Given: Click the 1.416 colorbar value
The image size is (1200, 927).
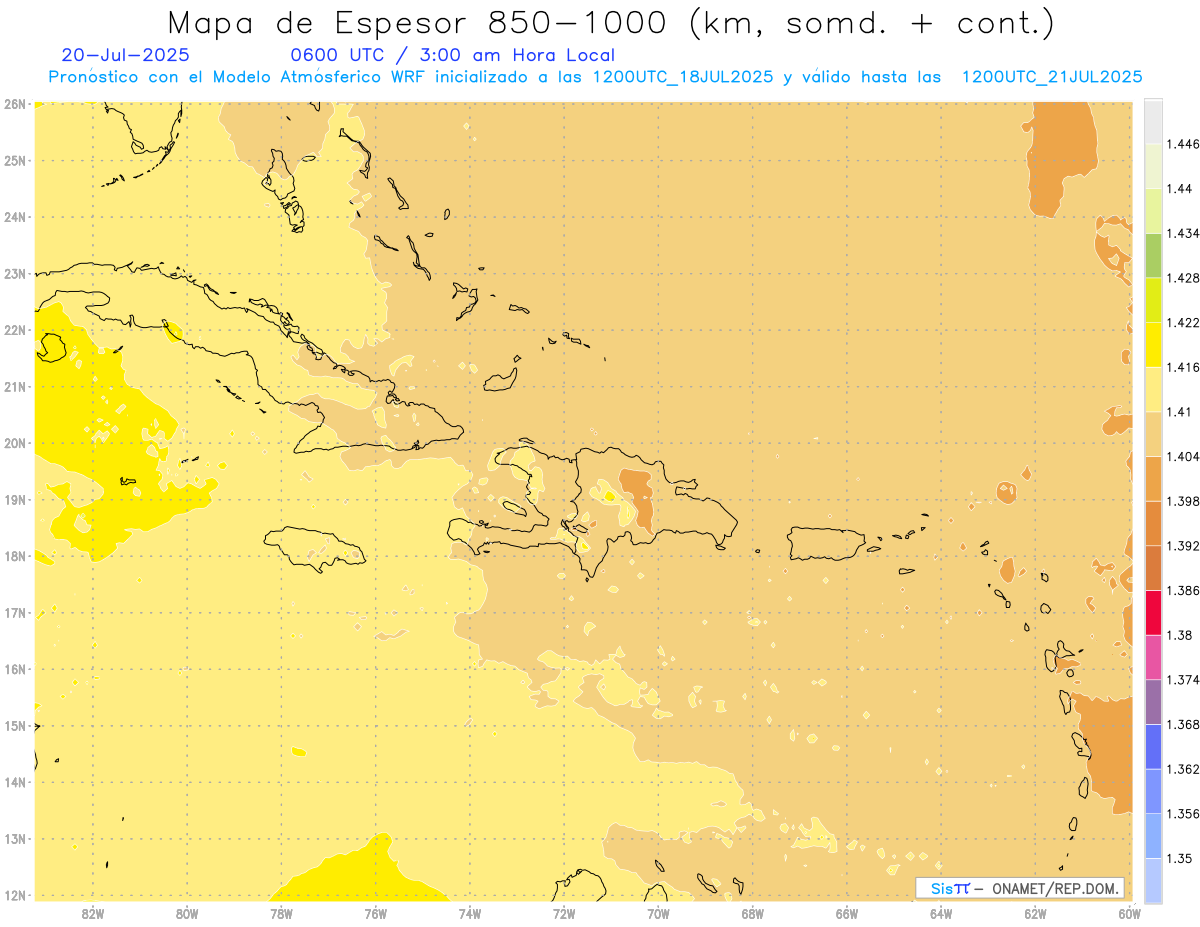Looking at the screenshot, I should click(1183, 367).
